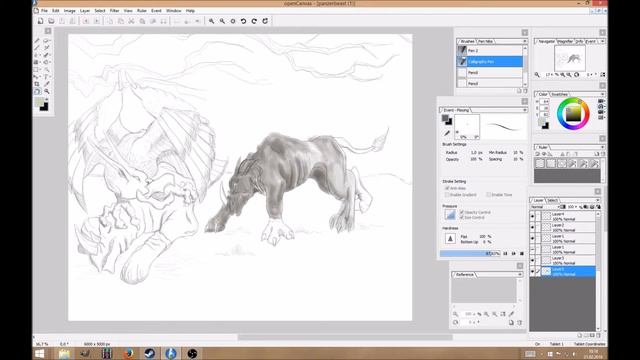Open the Event panel options arrow
This screenshot has width=640, height=360.
(524, 110)
